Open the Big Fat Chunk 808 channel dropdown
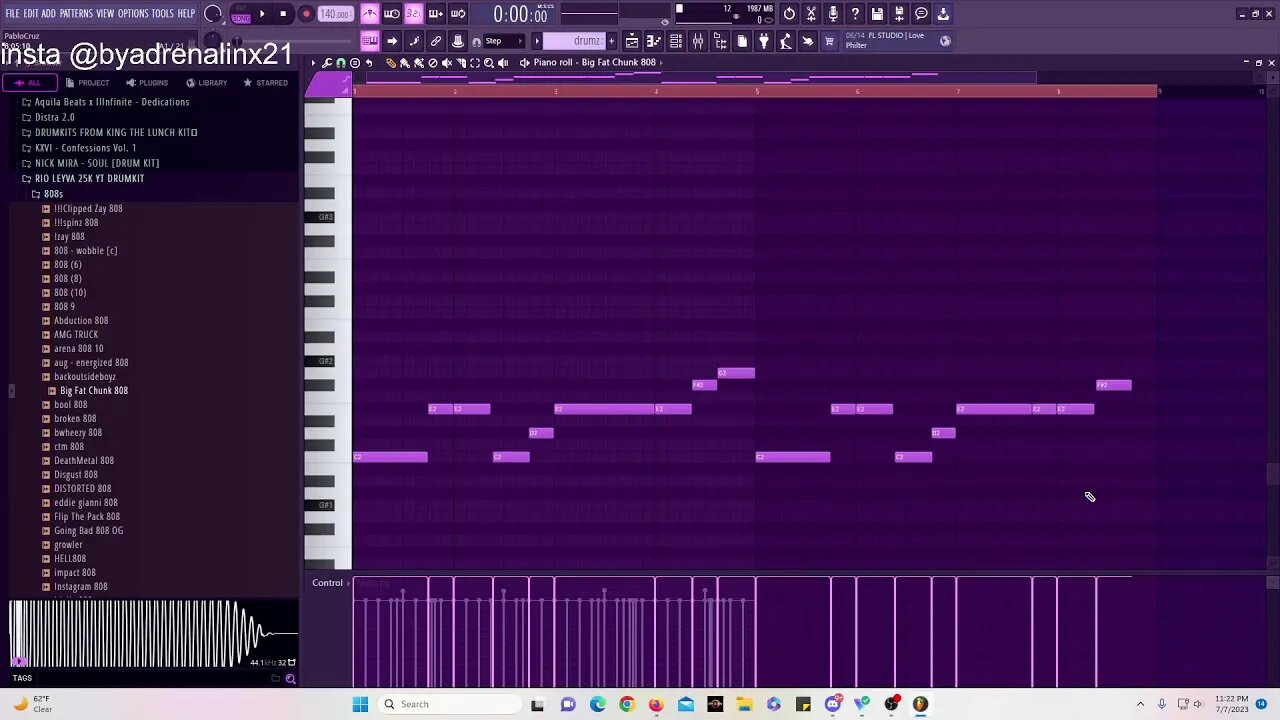 [x=619, y=62]
